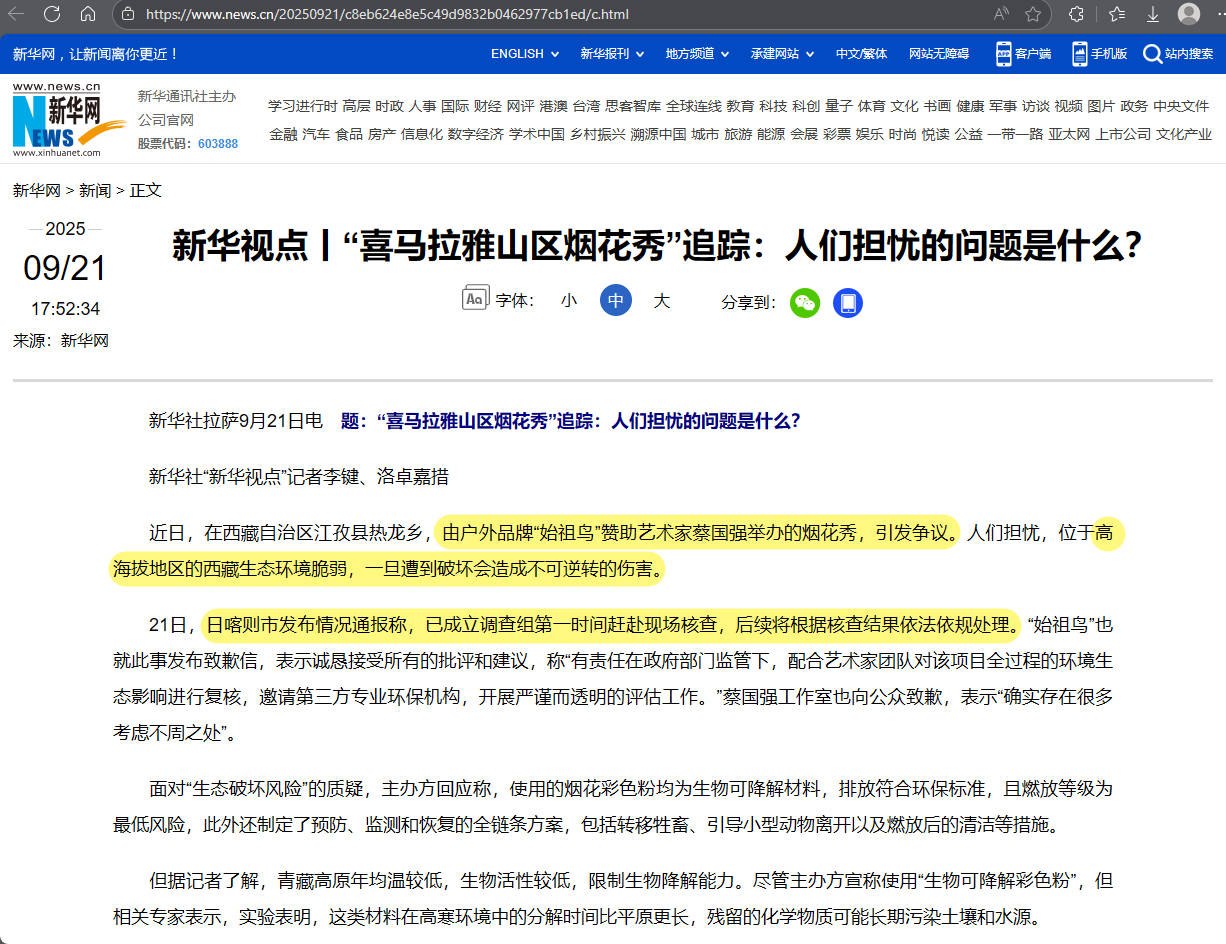Select 小 for smaller article font
This screenshot has width=1226, height=944.
569,298
